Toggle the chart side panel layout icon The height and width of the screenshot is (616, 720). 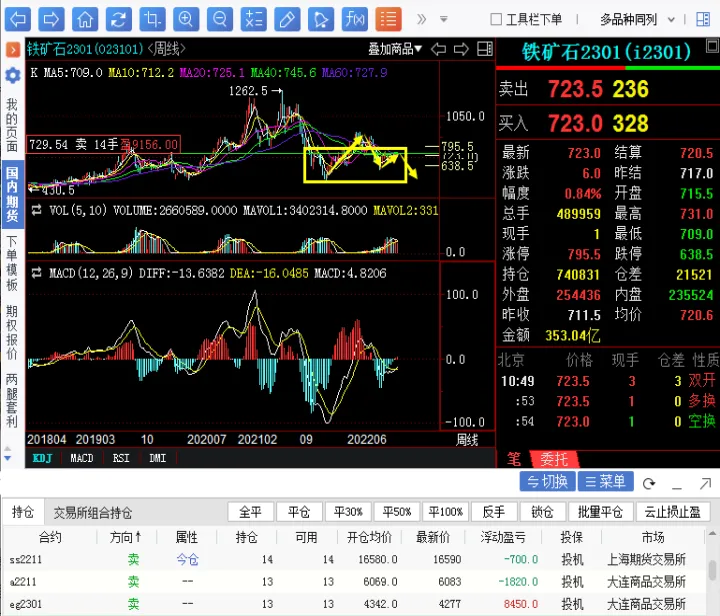coord(485,49)
